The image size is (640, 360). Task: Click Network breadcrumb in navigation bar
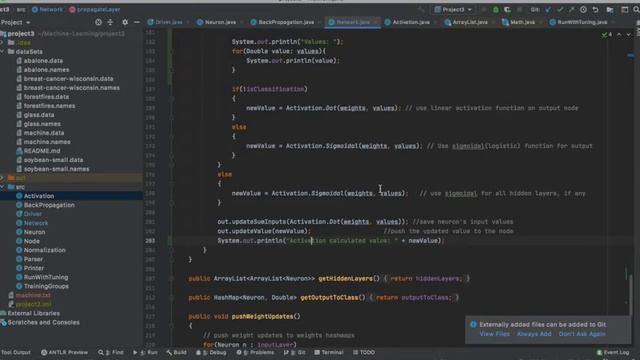47,9
